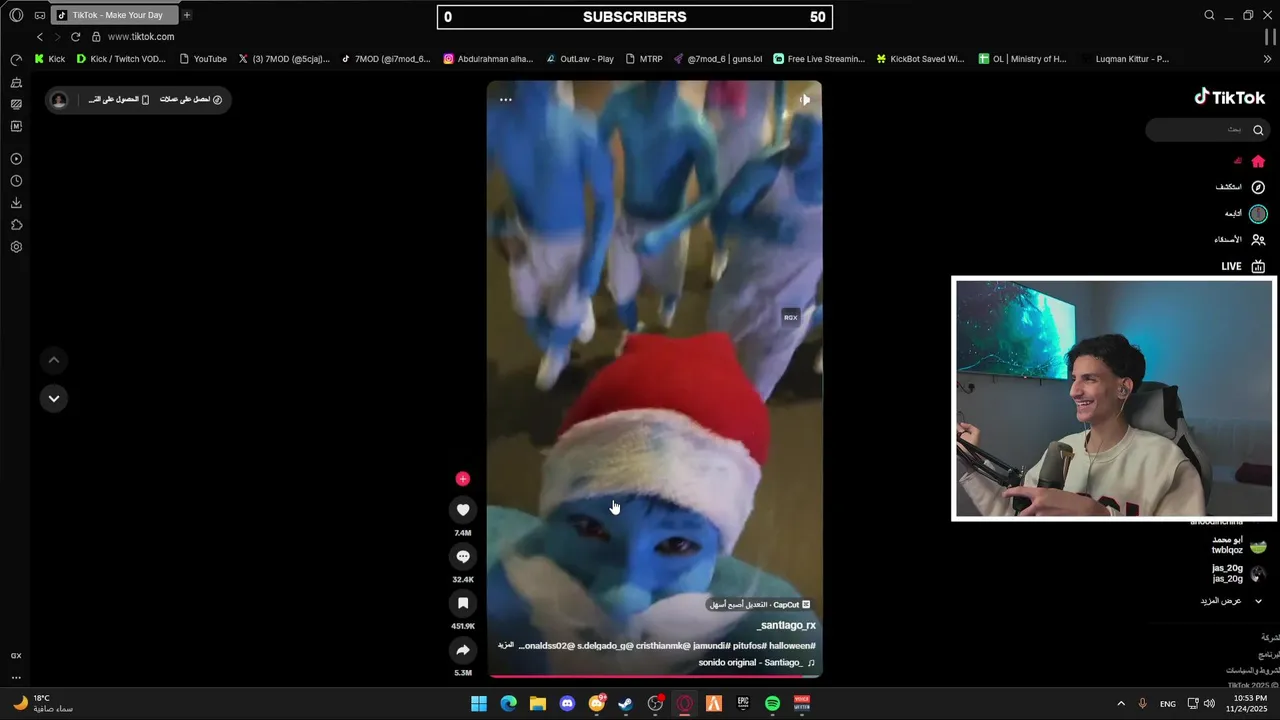Viewport: 1280px width, 720px height.
Task: Open OBS Studio from the taskbar
Action: pyautogui.click(x=655, y=704)
